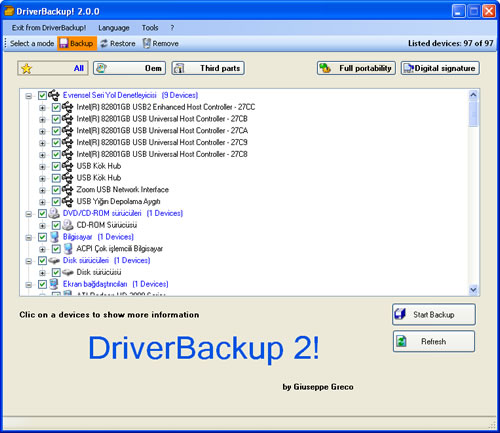Click the Third parts filter icon

pyautogui.click(x=179, y=68)
